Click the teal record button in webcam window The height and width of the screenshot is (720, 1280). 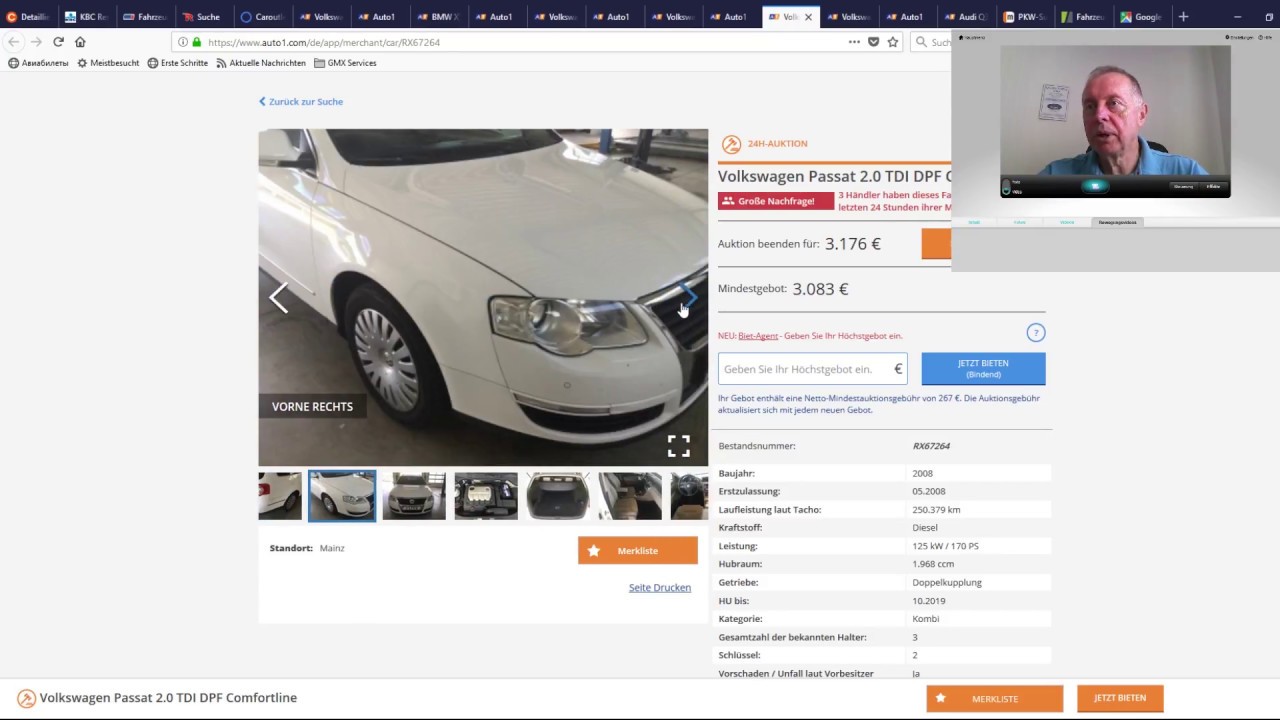[1094, 186]
